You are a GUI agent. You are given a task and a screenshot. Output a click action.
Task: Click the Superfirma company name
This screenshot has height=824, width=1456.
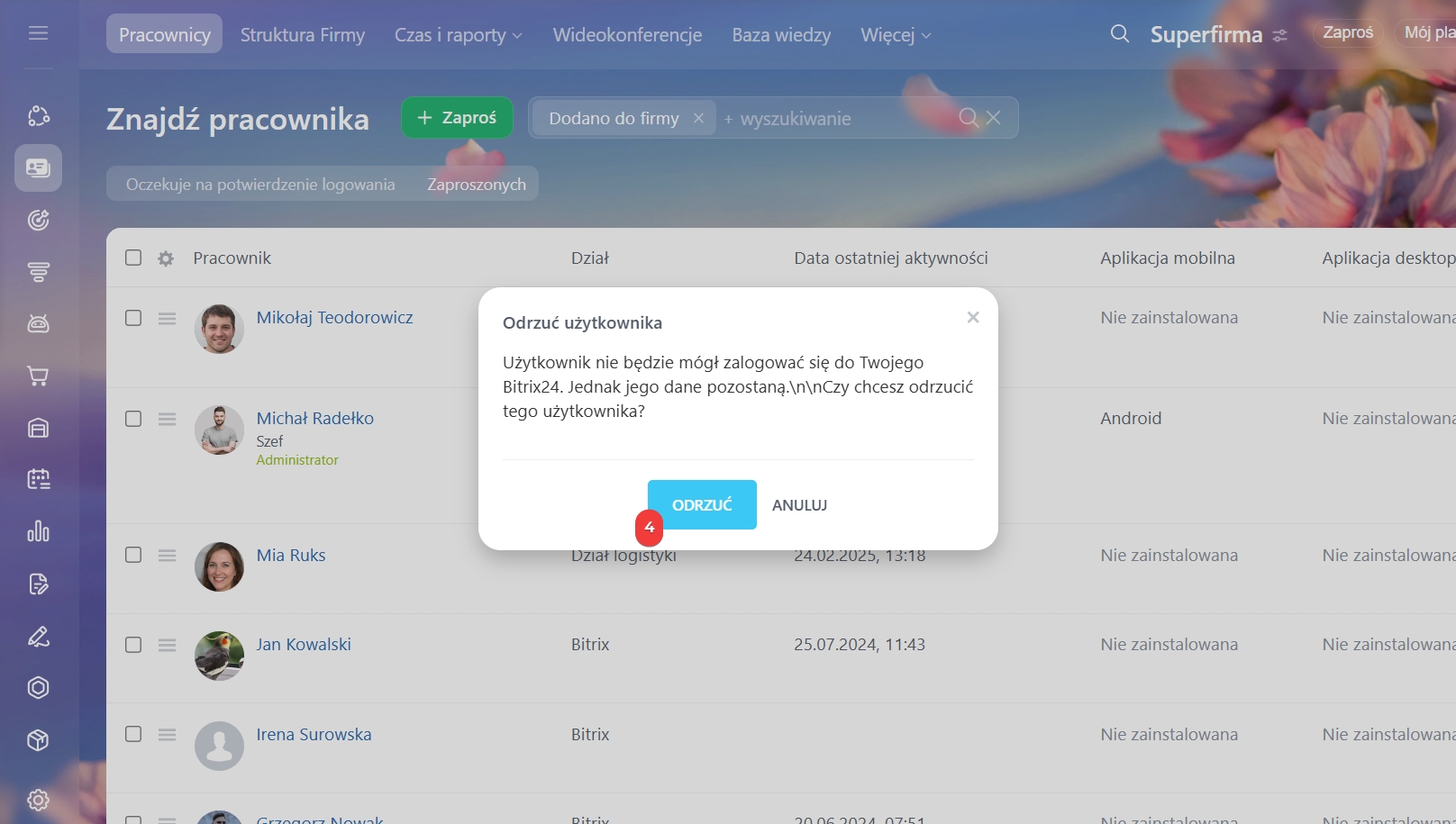(1206, 35)
